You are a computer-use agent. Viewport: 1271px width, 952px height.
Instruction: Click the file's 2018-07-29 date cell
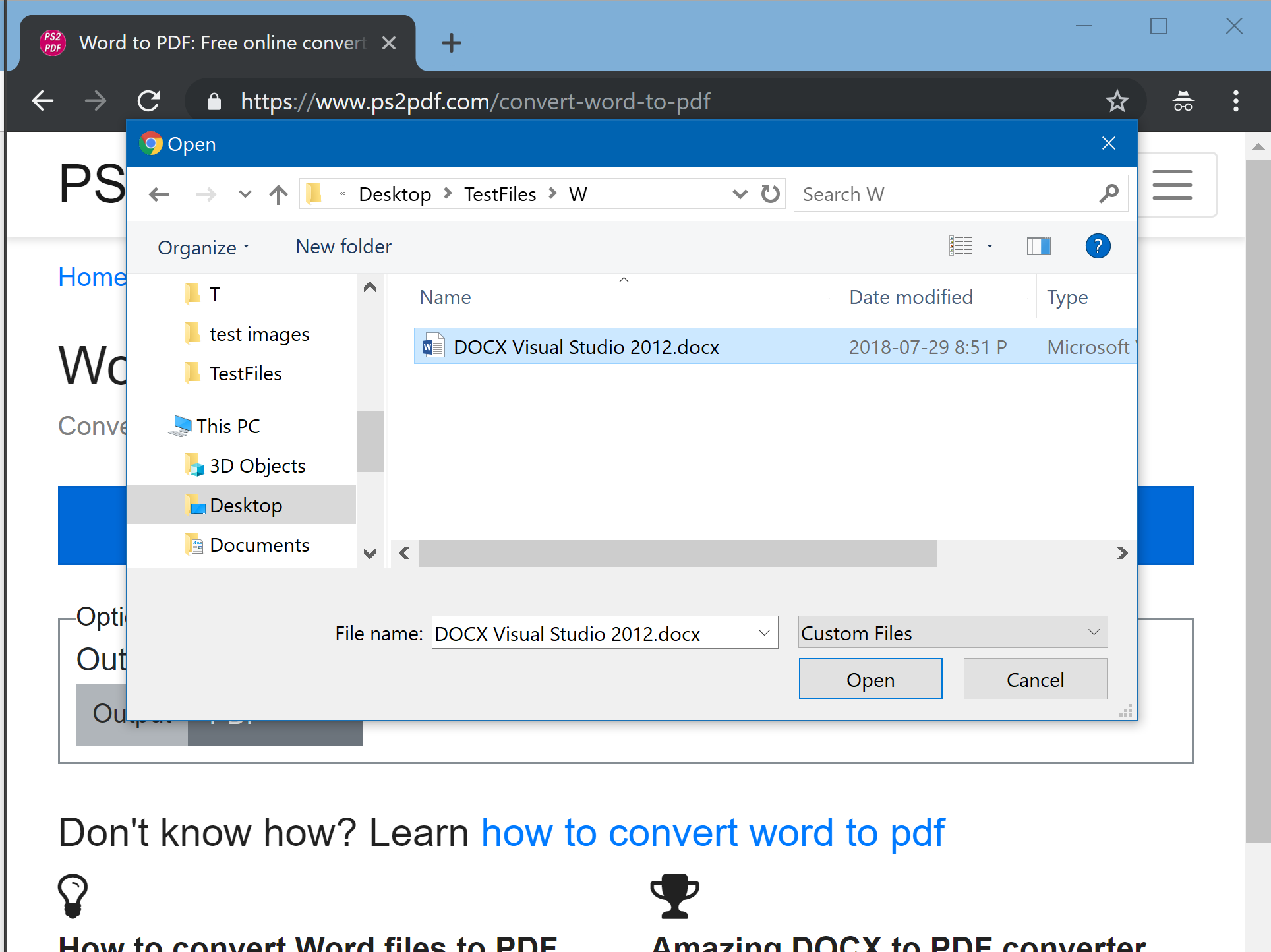click(x=928, y=347)
